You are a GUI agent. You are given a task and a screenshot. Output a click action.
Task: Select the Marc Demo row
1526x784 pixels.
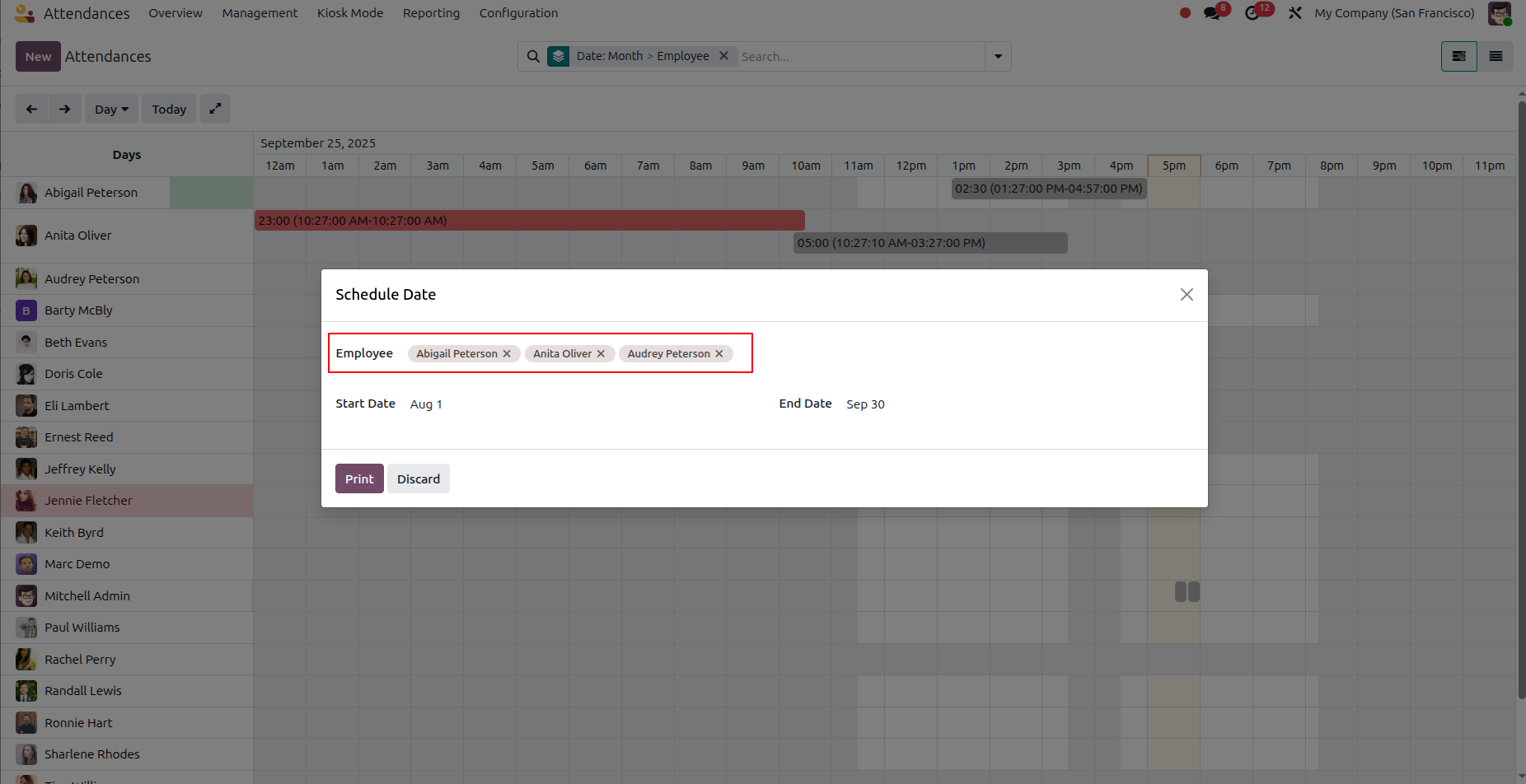pyautogui.click(x=127, y=564)
